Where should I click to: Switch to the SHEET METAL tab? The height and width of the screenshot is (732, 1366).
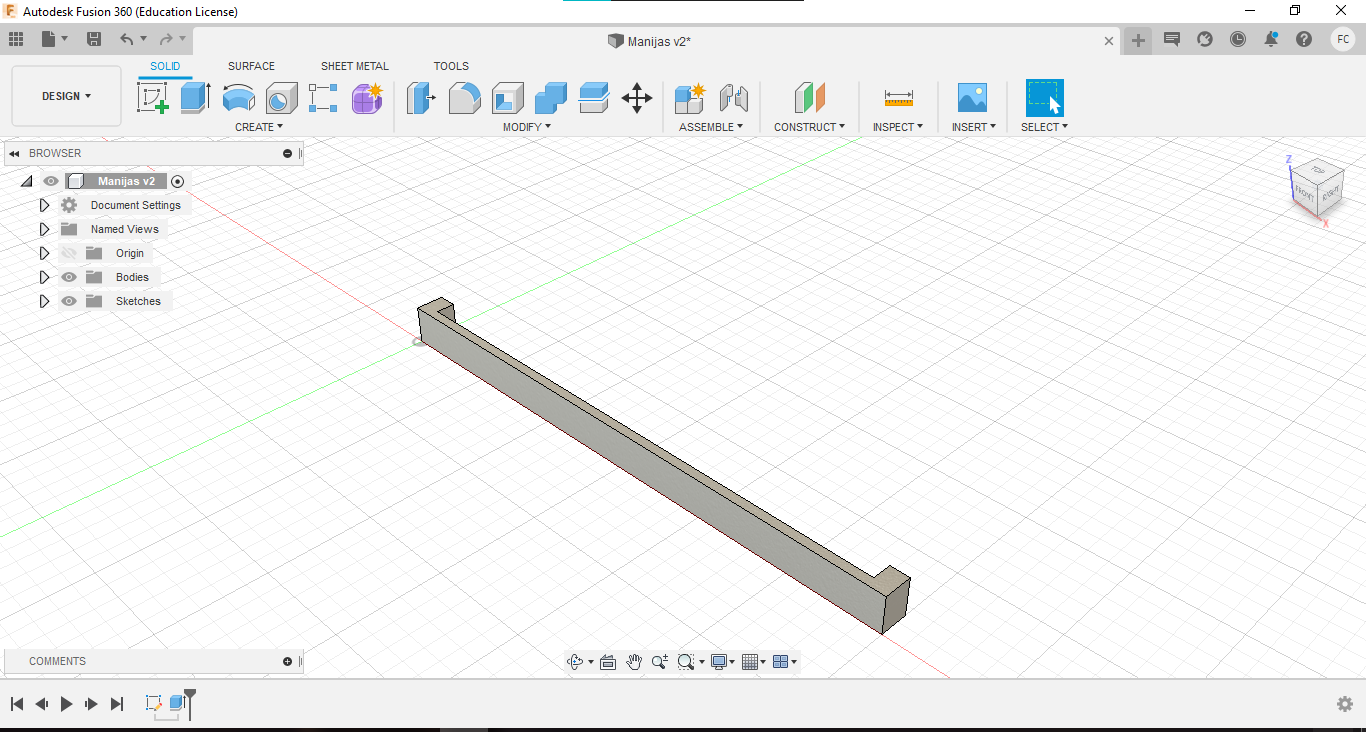(355, 66)
